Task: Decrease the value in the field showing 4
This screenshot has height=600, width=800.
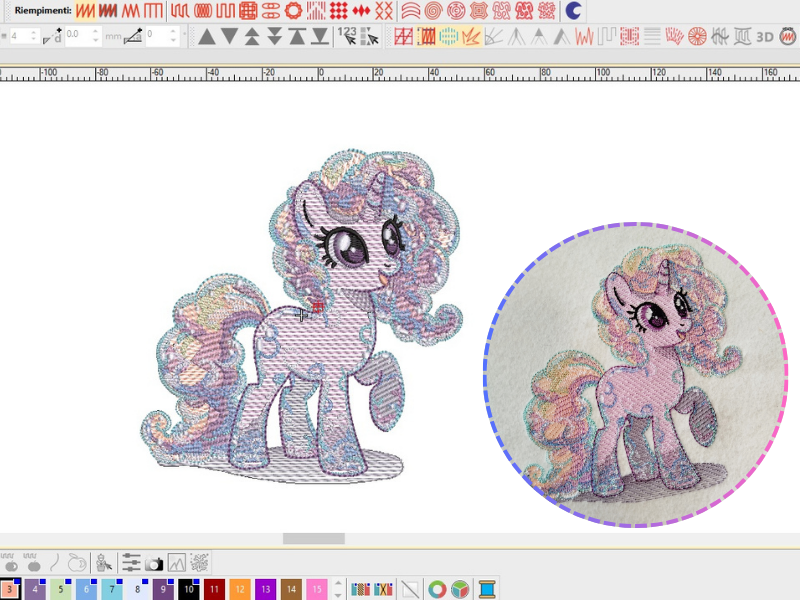Action: [33, 40]
